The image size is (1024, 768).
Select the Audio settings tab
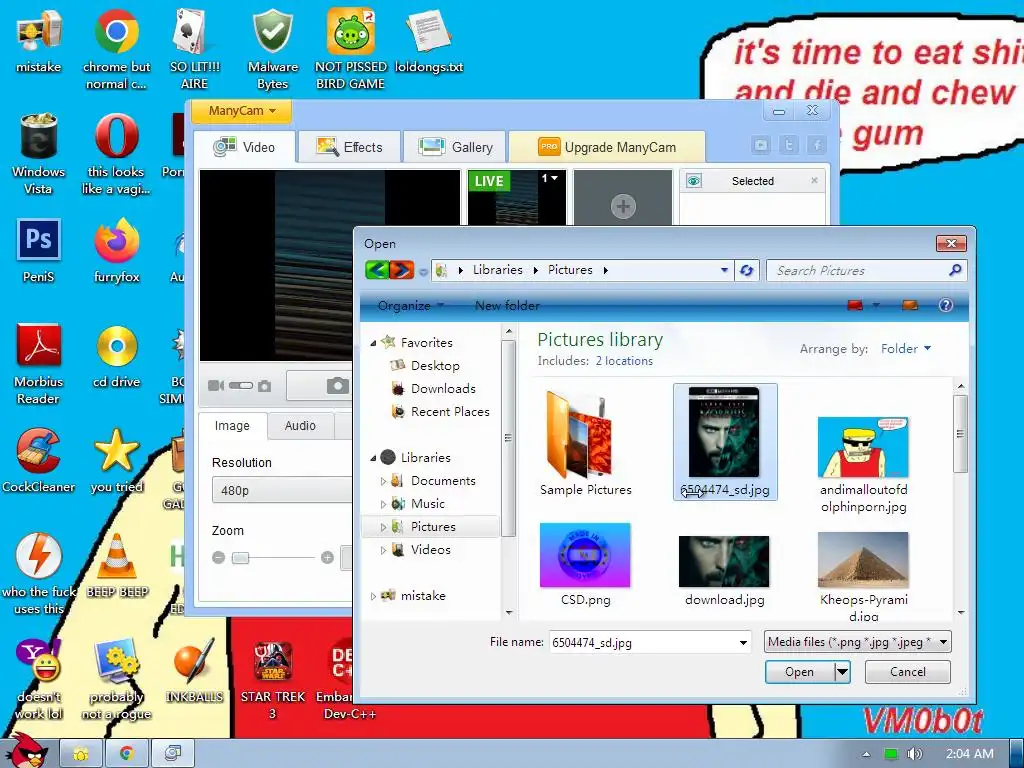[300, 426]
